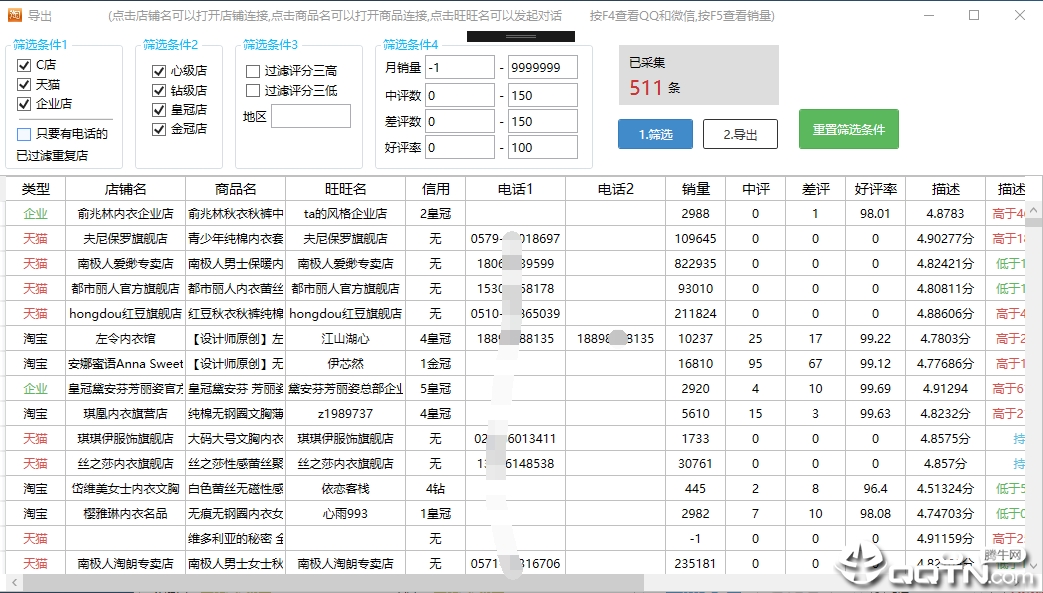Minimize the 导出 window
The image size is (1043, 593).
tap(929, 15)
